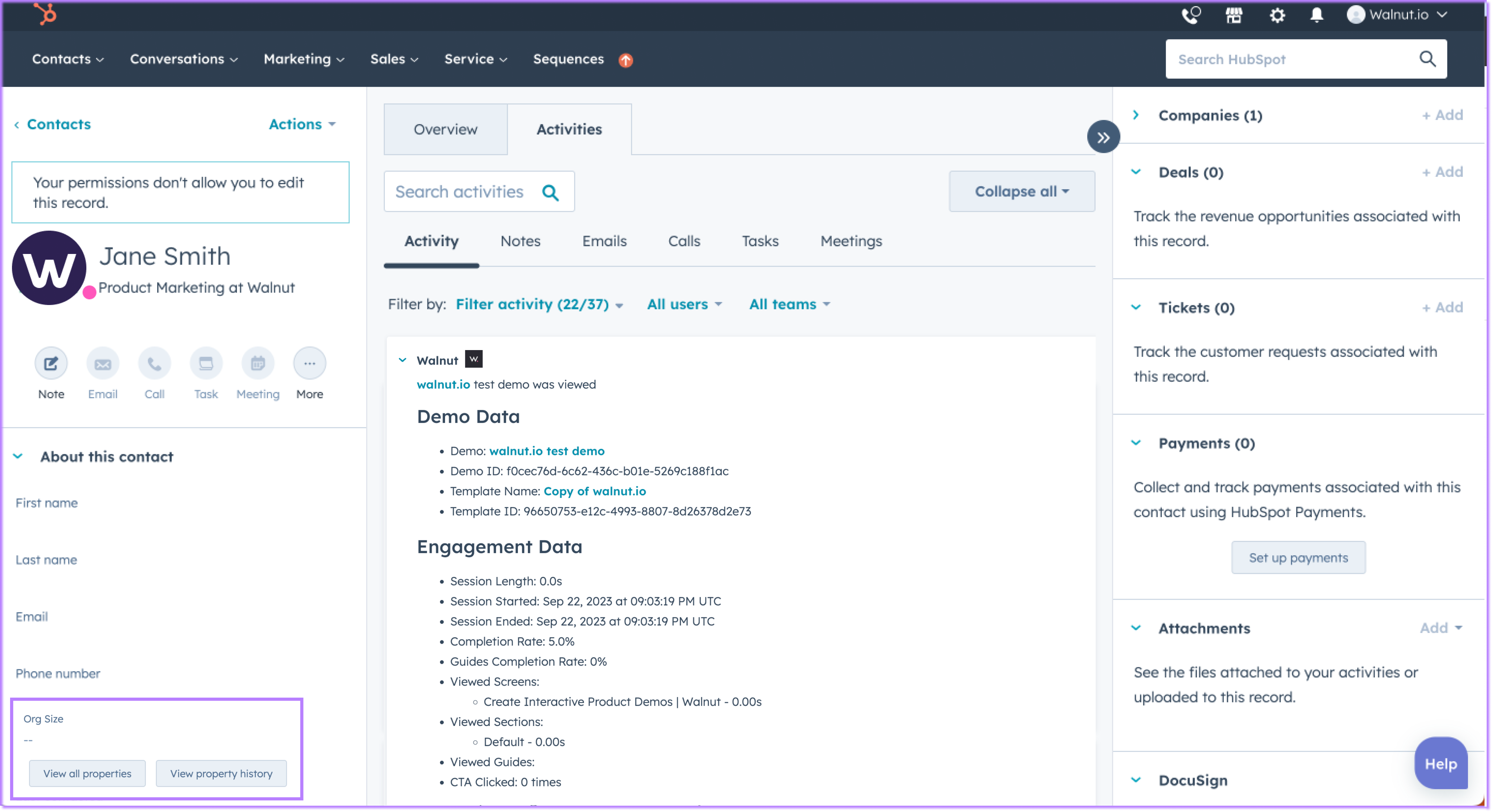Viewport: 1492px width, 812px height.
Task: Collapse the Deals (0) section
Action: click(x=1136, y=172)
